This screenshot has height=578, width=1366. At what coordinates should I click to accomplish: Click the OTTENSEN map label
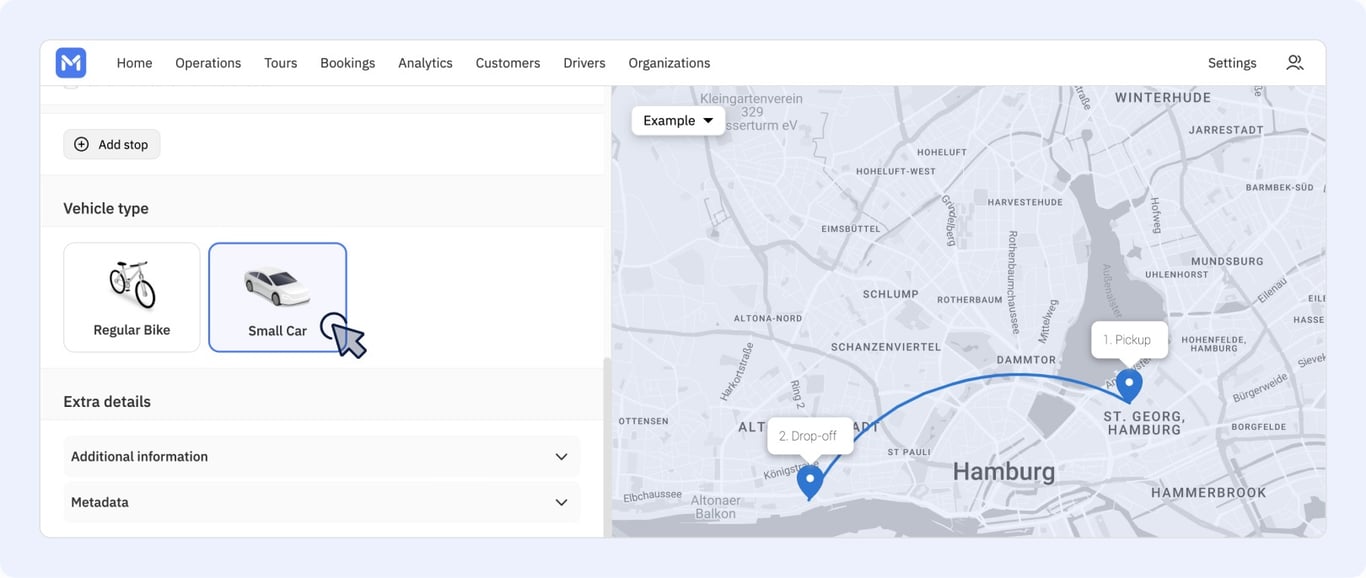pos(643,421)
